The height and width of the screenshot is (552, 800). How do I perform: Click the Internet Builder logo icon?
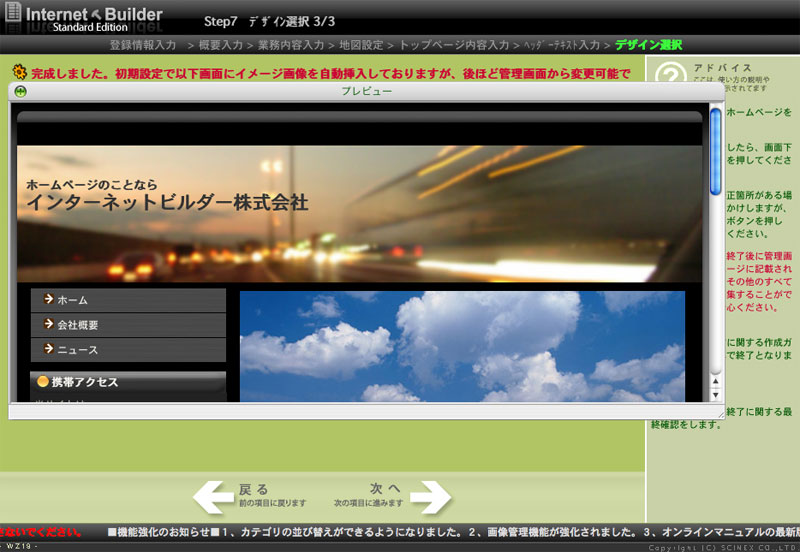coord(12,16)
